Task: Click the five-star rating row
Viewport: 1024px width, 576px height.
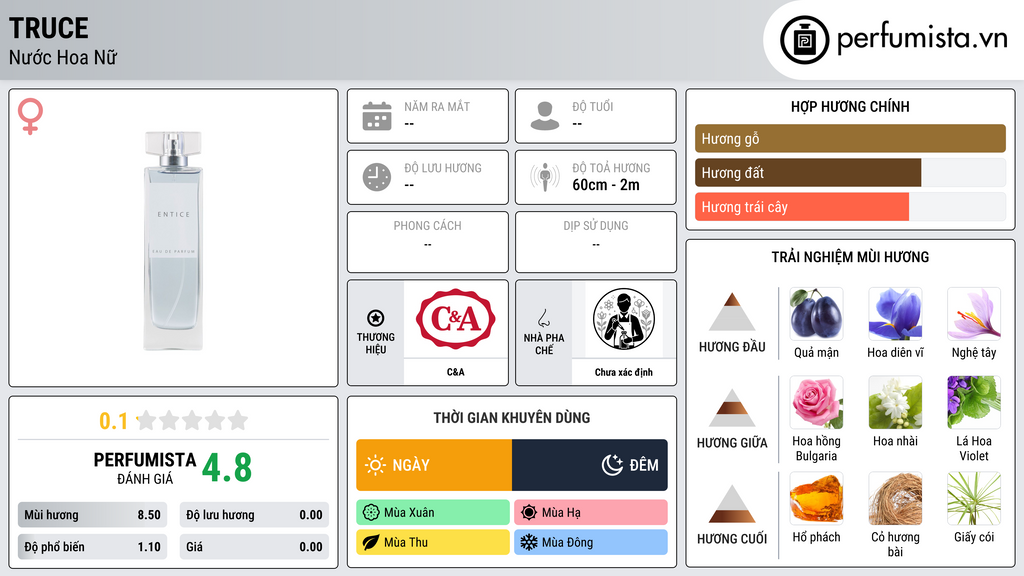Action: coord(193,420)
